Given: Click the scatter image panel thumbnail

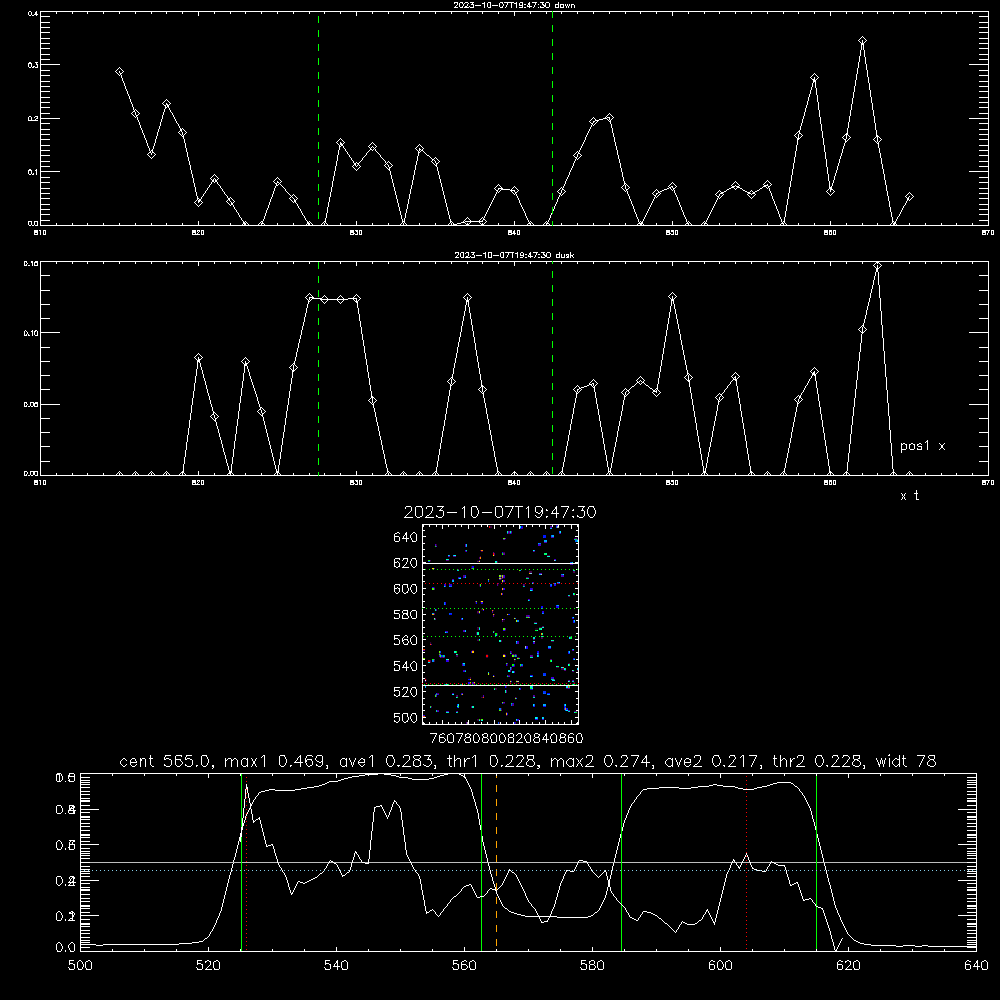Looking at the screenshot, I should pyautogui.click(x=501, y=624).
